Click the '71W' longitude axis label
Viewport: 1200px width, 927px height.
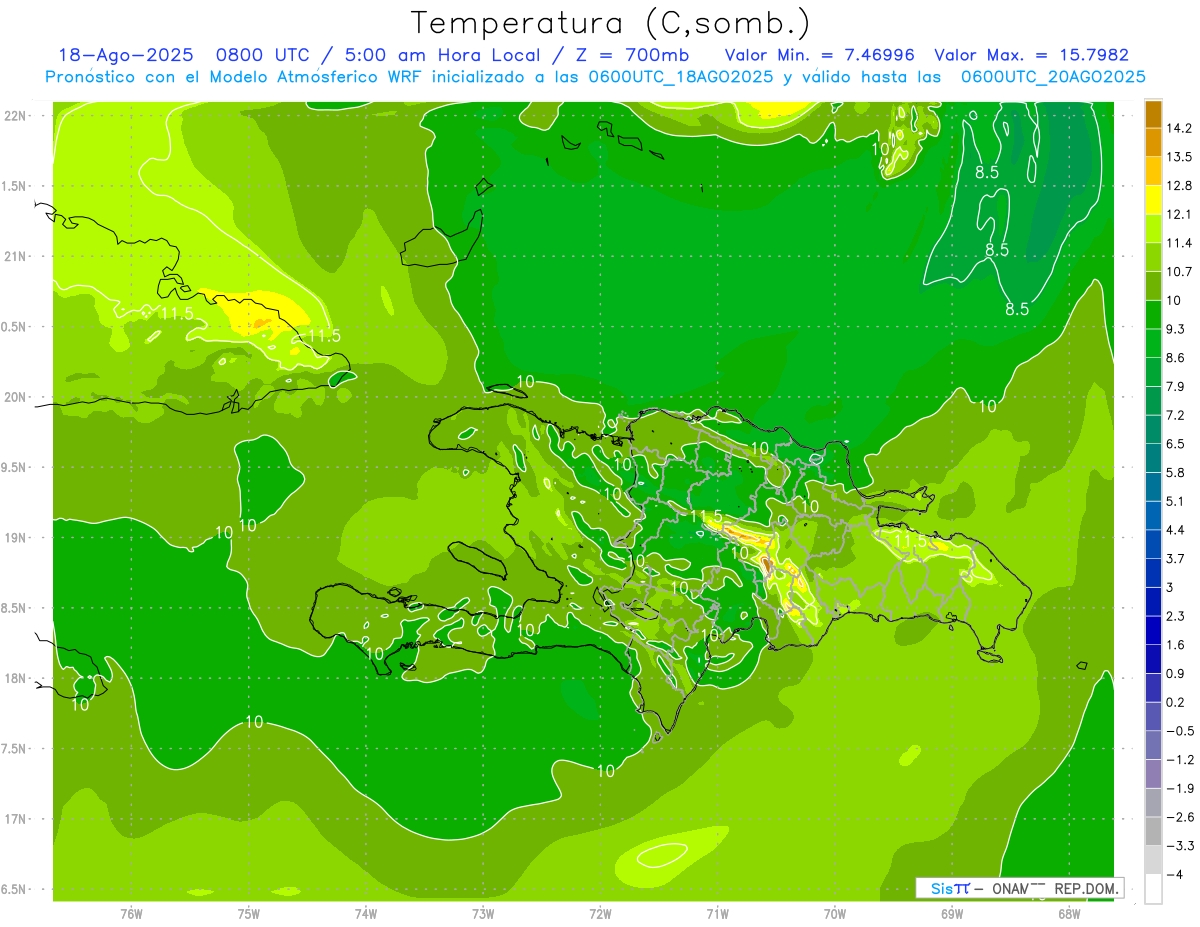(x=717, y=913)
